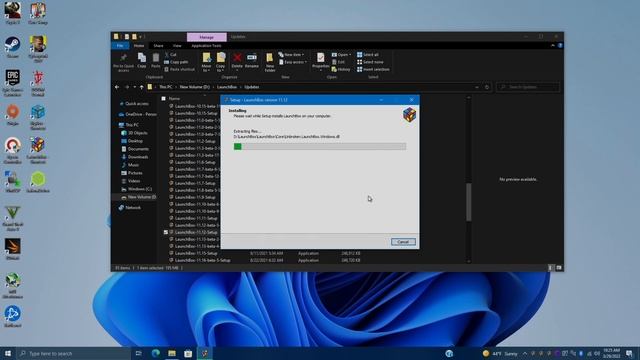
Task: Click the LaunchBox folder in the breadcrumb
Action: pyautogui.click(x=227, y=87)
